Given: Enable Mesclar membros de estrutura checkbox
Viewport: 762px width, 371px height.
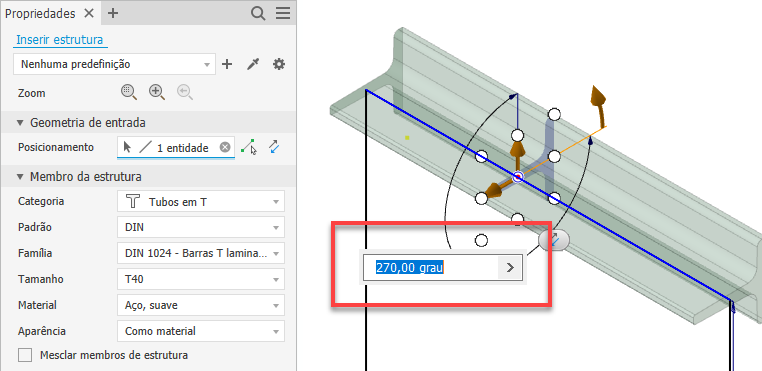Looking at the screenshot, I should [x=25, y=355].
